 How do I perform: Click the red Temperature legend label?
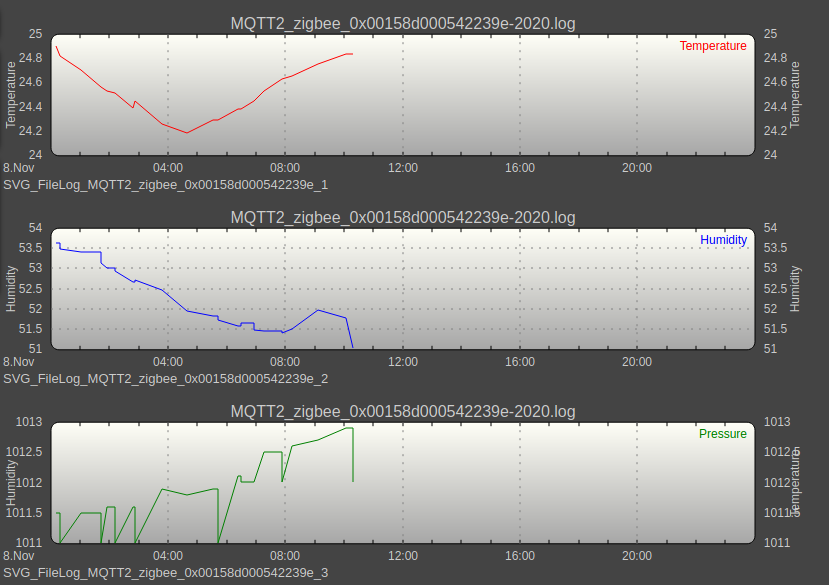pyautogui.click(x=713, y=46)
